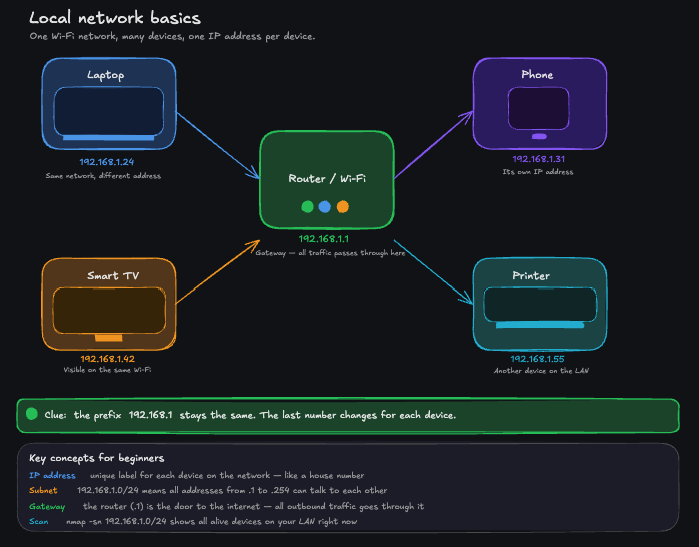The width and height of the screenshot is (699, 547).
Task: Click the Scan term in key concepts
Action: point(39,521)
